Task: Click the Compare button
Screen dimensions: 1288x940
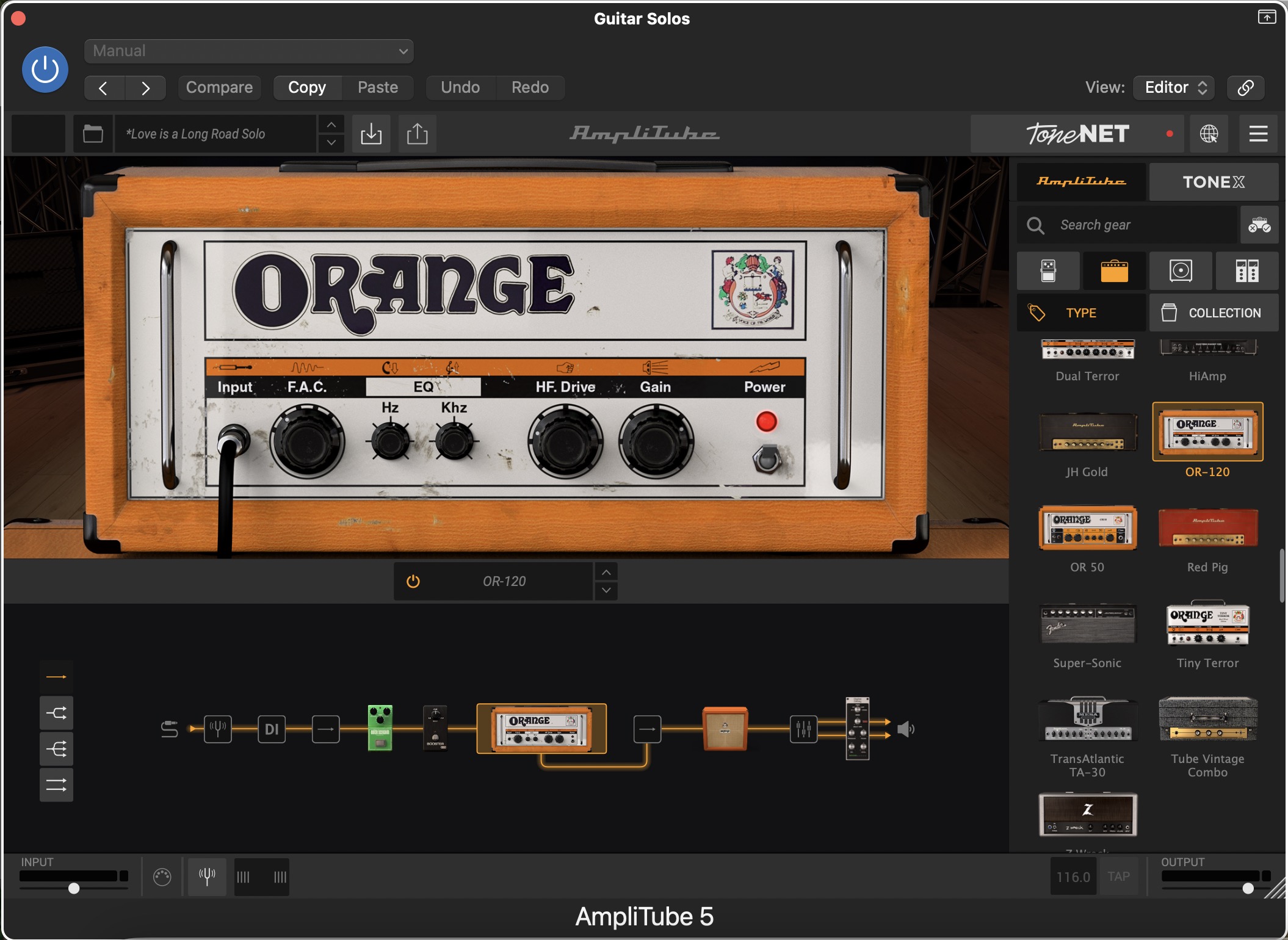Action: (219, 87)
